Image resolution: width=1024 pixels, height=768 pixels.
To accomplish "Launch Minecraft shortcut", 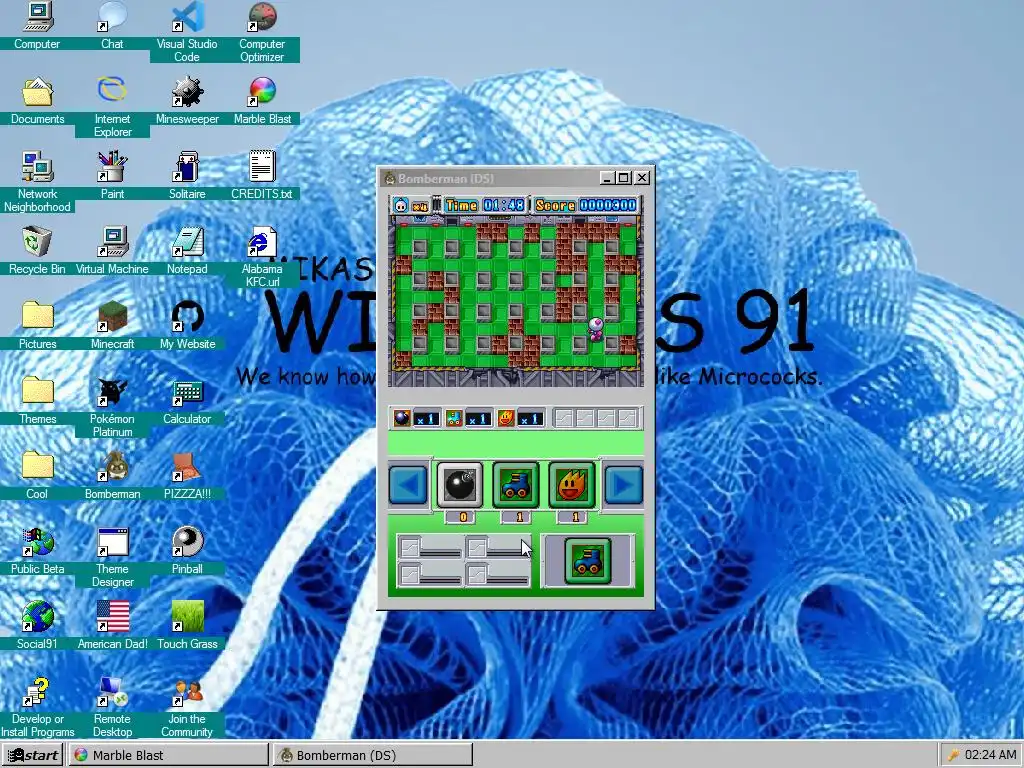I will 112,325.
